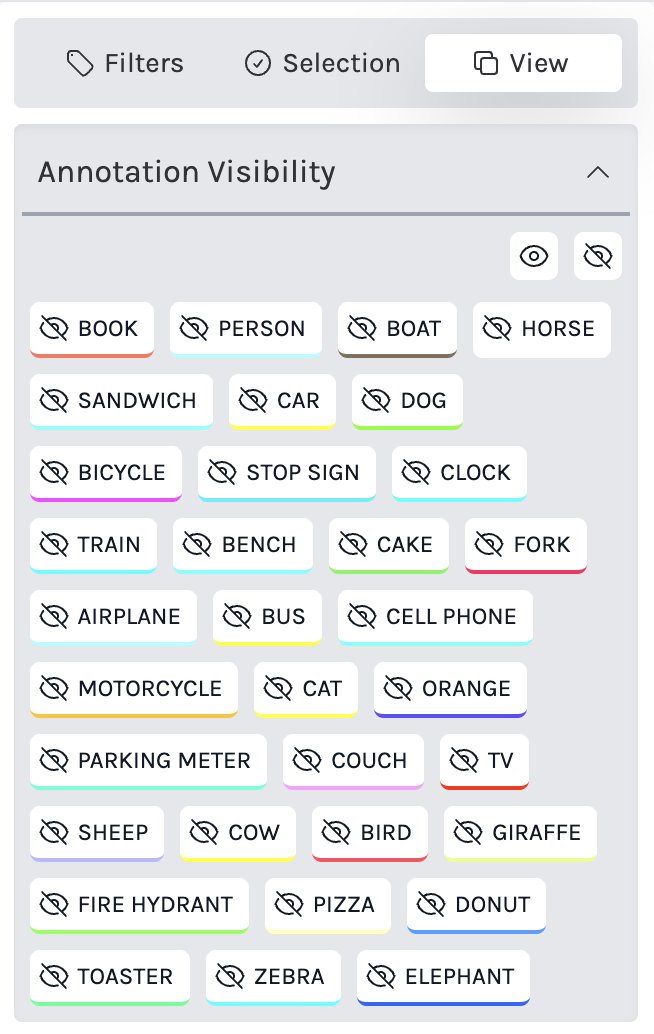Show the STOP SIGN annotation class
This screenshot has width=654, height=1034.
pos(286,473)
